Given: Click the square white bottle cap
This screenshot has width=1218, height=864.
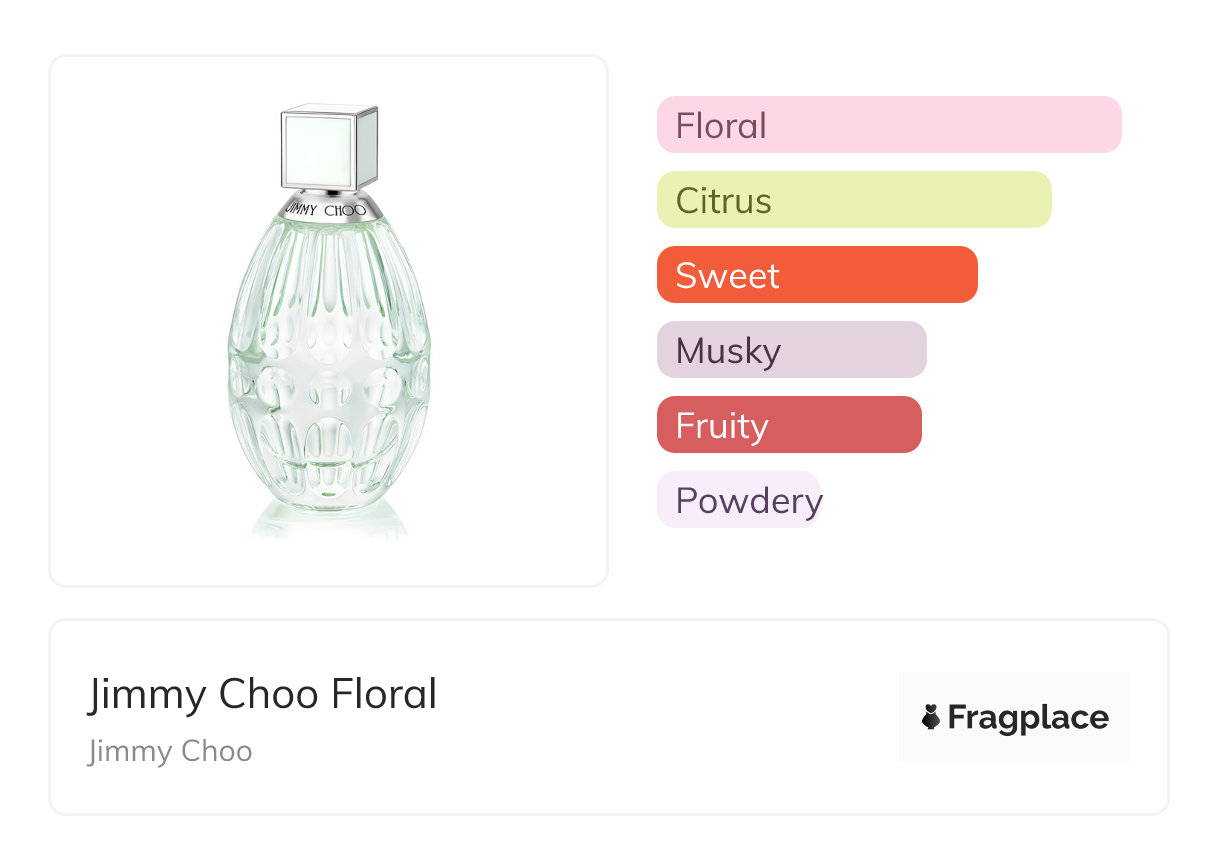Looking at the screenshot, I should pos(329,147).
